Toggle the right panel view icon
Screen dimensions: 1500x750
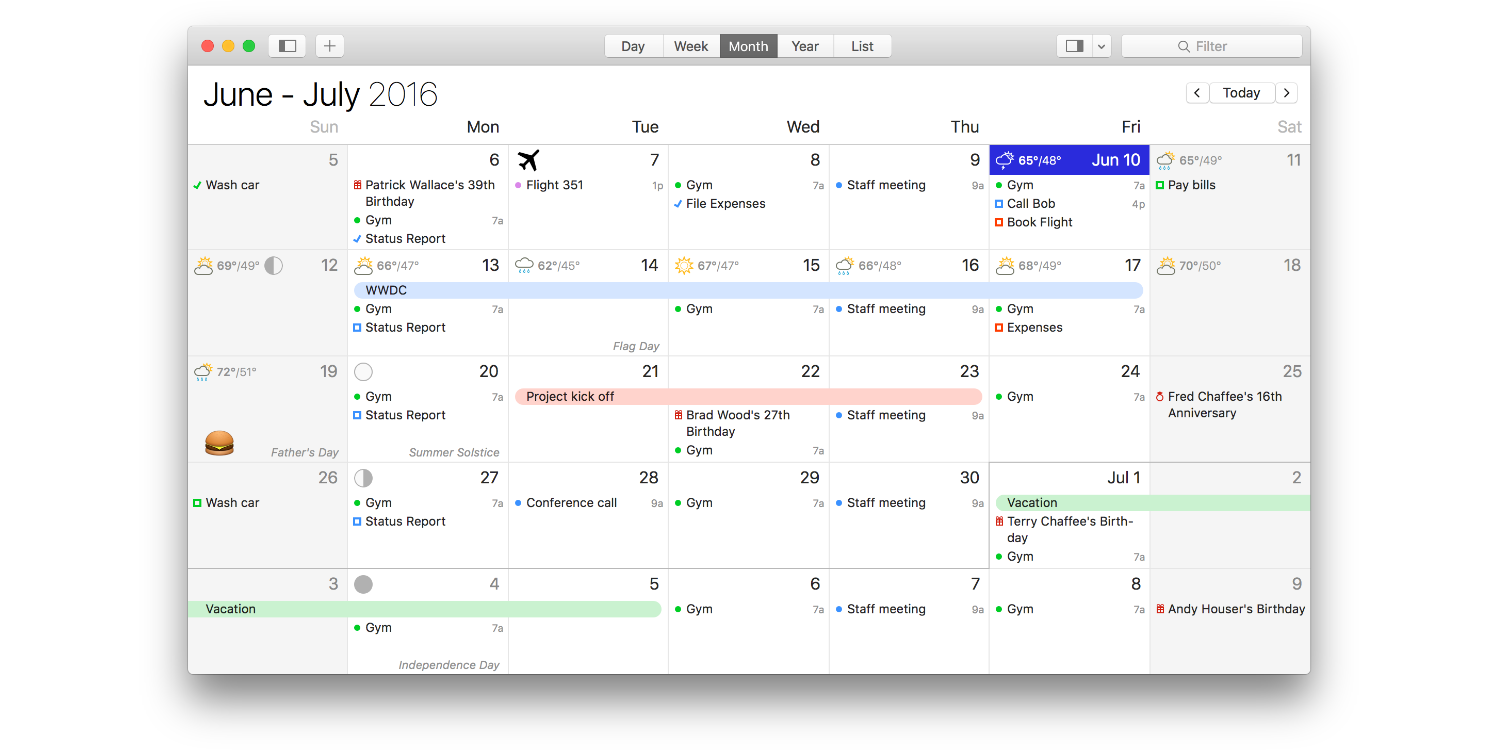click(x=1075, y=46)
